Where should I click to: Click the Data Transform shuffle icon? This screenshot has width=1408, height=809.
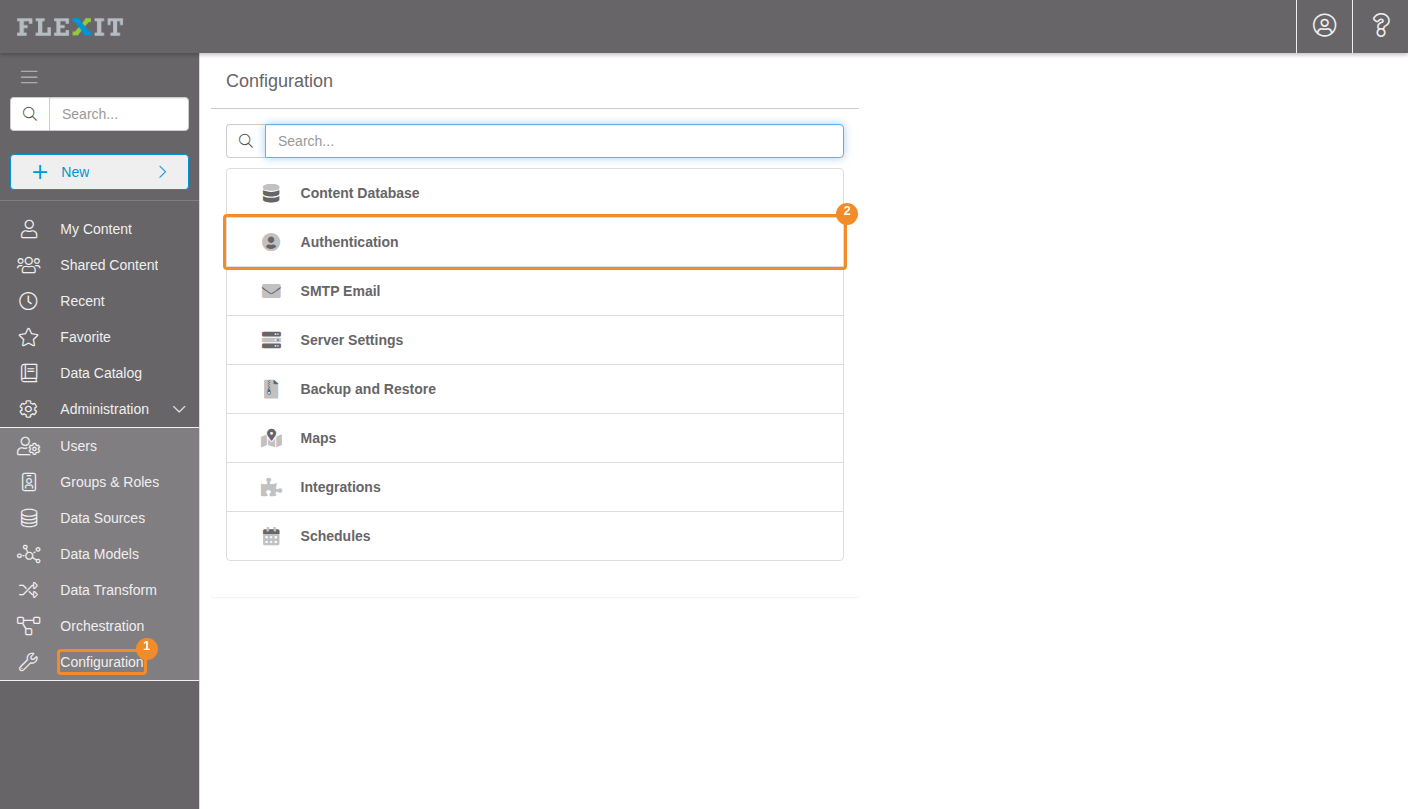(29, 590)
